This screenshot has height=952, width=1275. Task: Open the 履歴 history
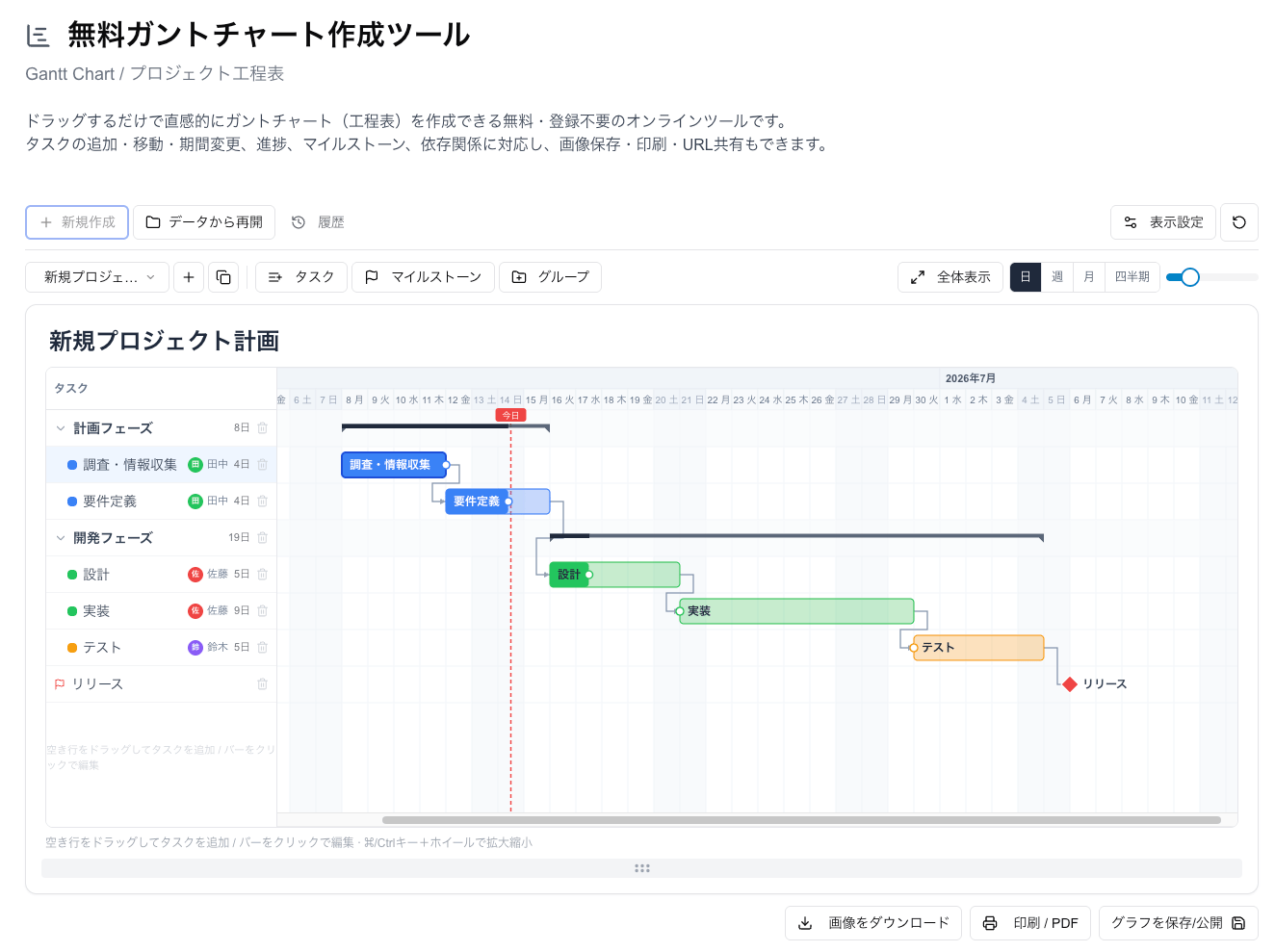click(x=318, y=222)
